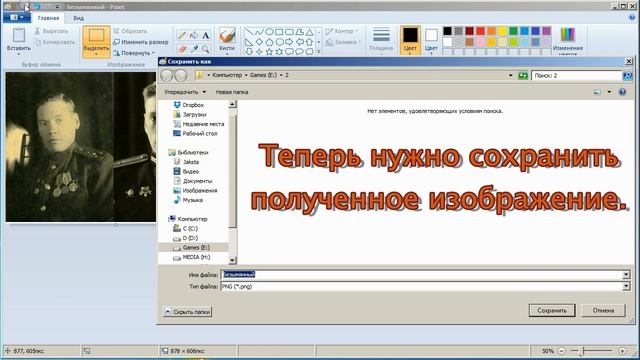Select the Fill with color bucket tool

(194, 36)
